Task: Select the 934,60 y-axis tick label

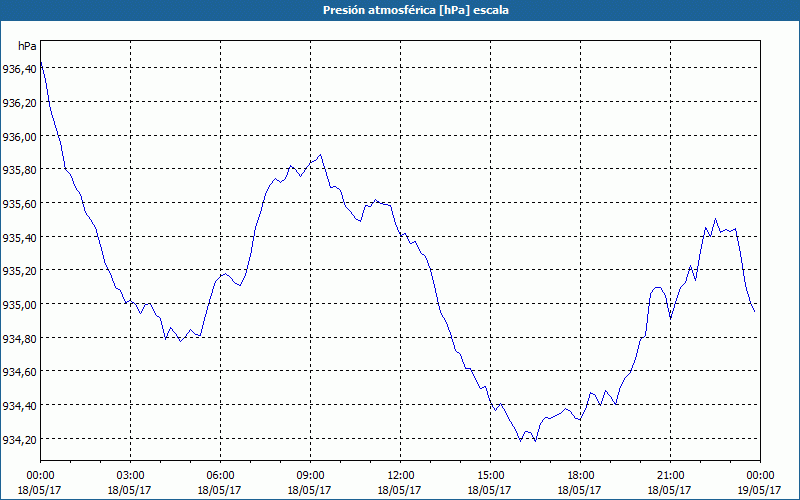Action: [20, 372]
